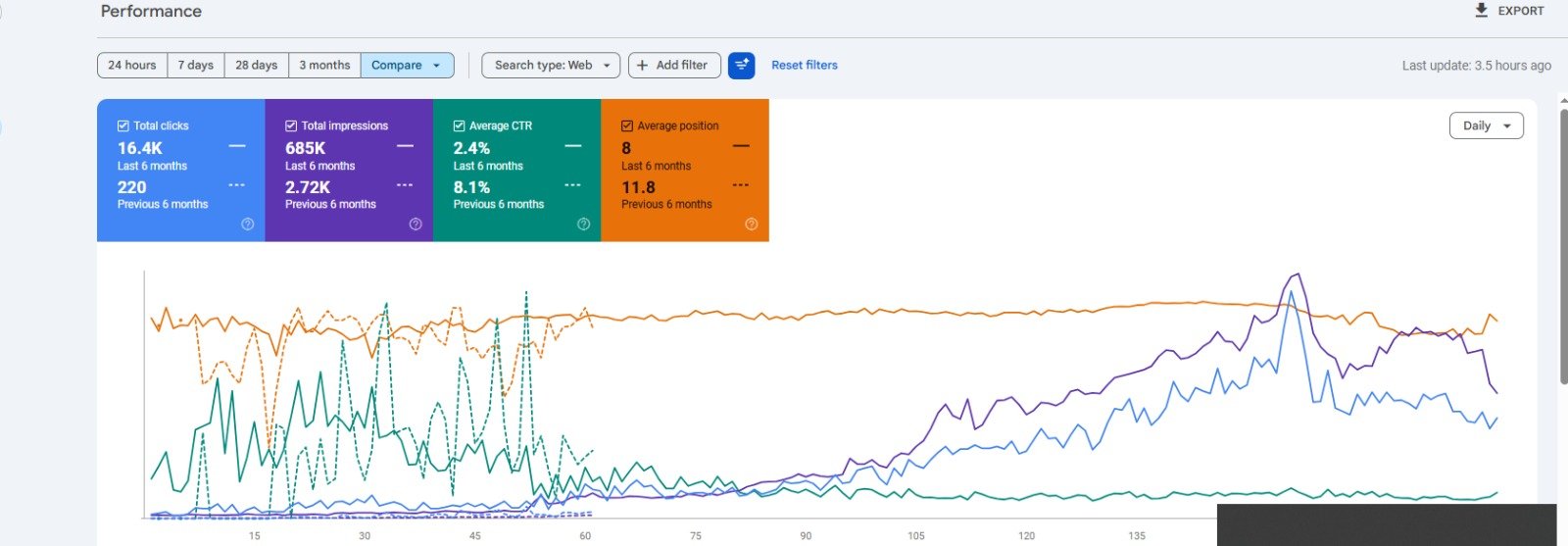Click 2.4% CTR value

click(x=471, y=148)
